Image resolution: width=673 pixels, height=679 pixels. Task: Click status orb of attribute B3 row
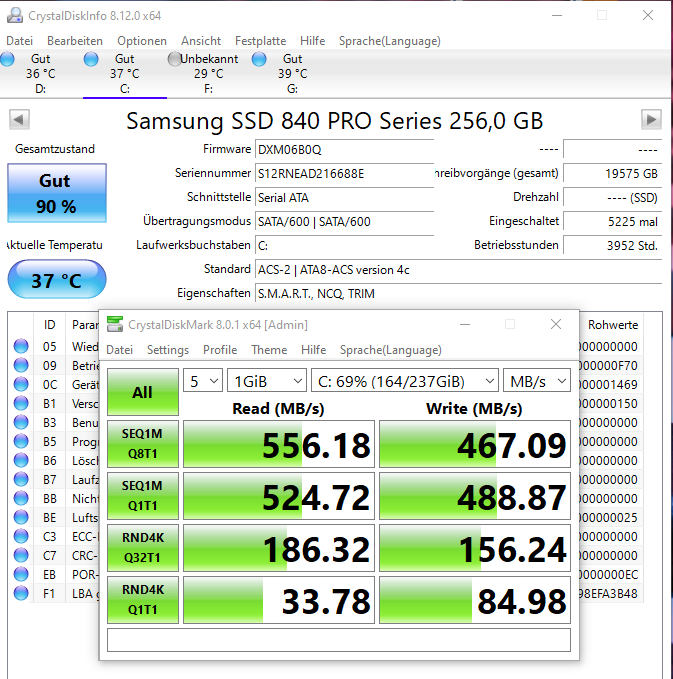21,422
